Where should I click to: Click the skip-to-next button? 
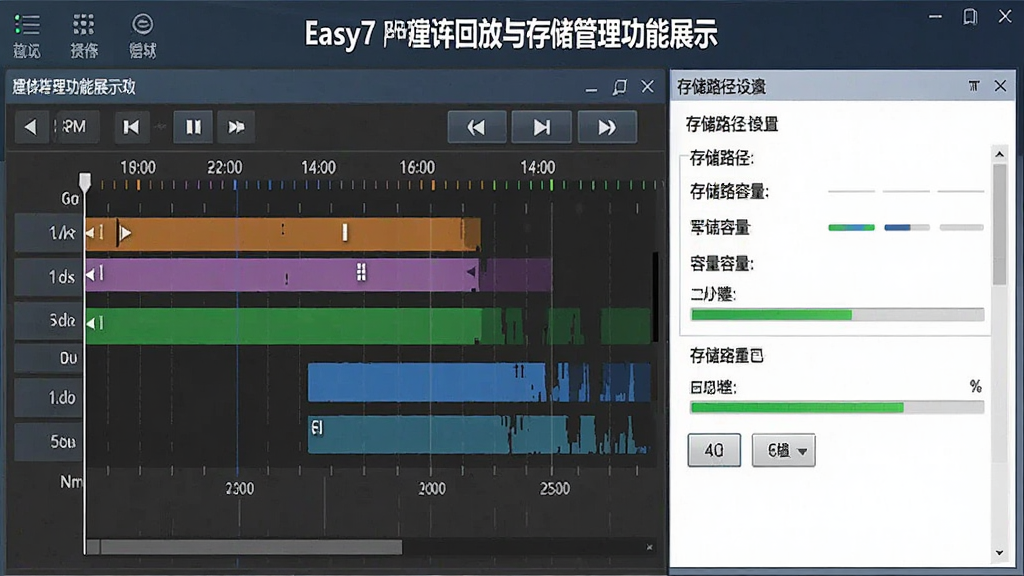(x=541, y=127)
